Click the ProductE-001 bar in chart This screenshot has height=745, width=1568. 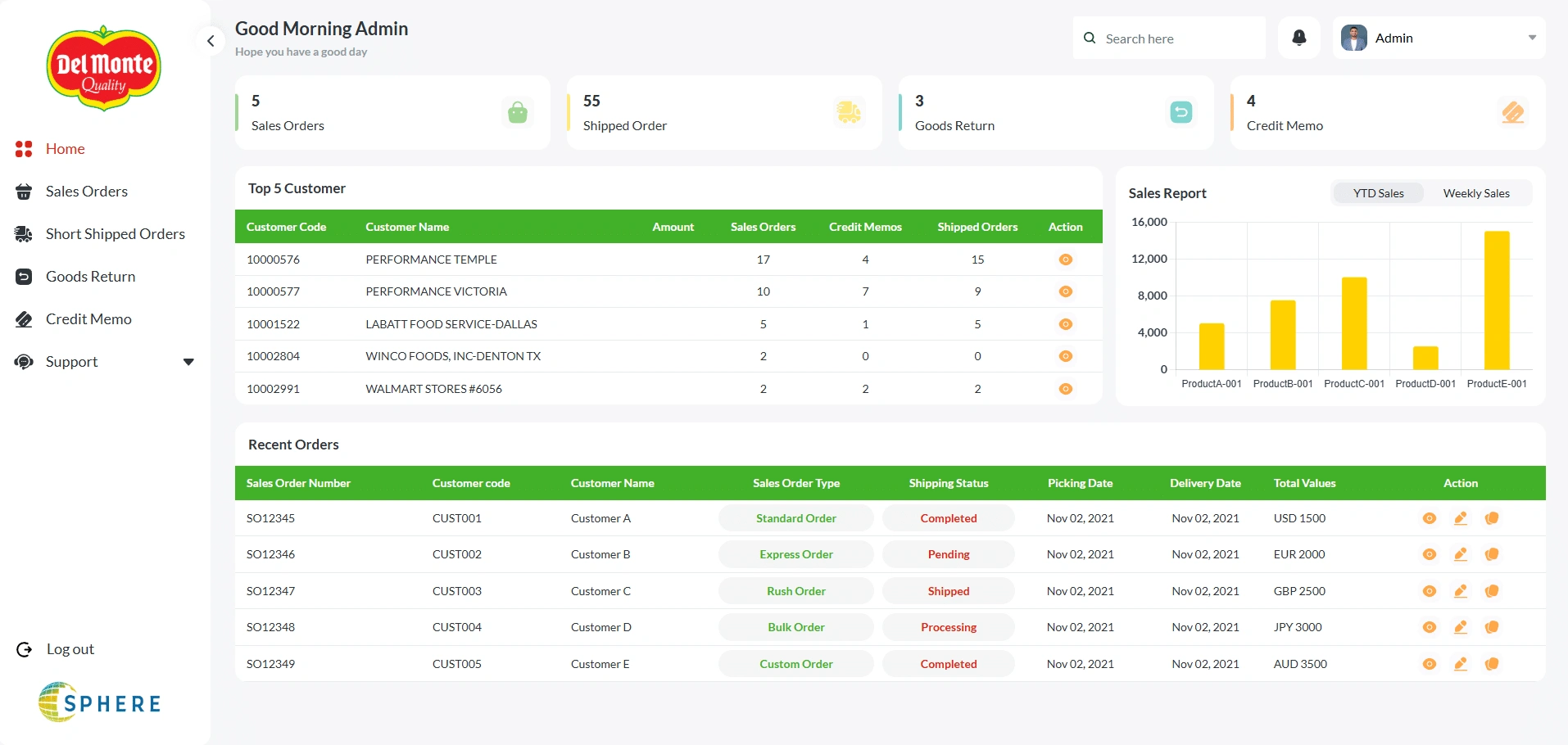[1496, 300]
